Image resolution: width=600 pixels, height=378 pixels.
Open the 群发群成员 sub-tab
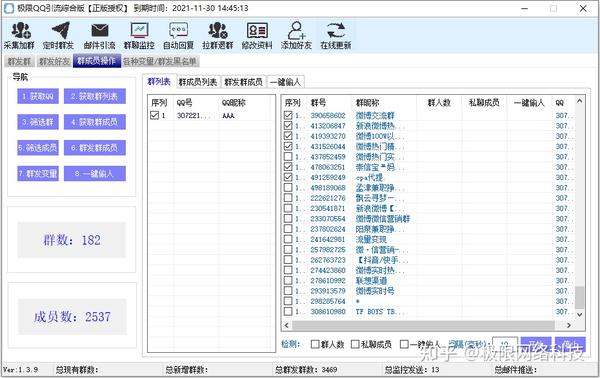coord(243,82)
